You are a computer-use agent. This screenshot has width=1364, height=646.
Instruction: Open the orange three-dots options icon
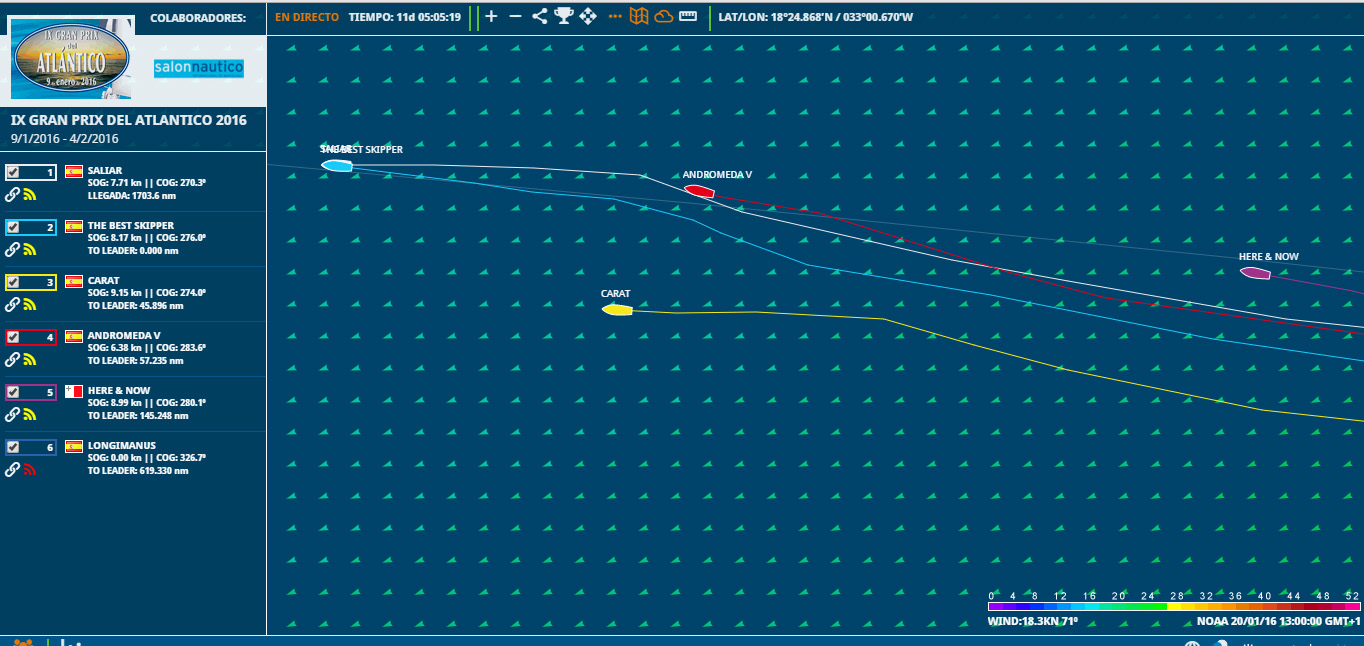(615, 16)
